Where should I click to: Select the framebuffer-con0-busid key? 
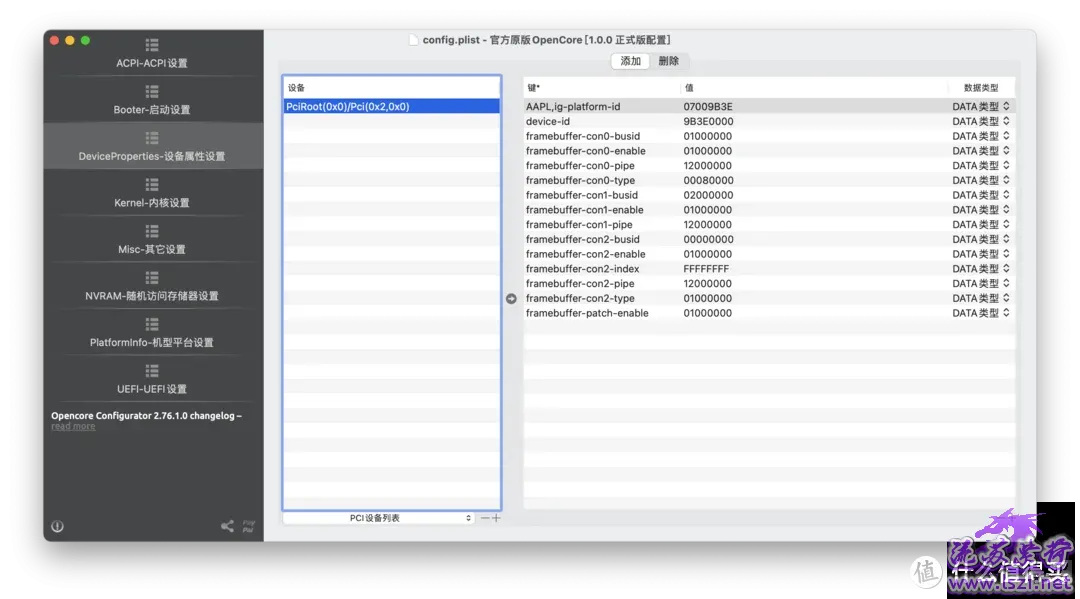pos(583,136)
